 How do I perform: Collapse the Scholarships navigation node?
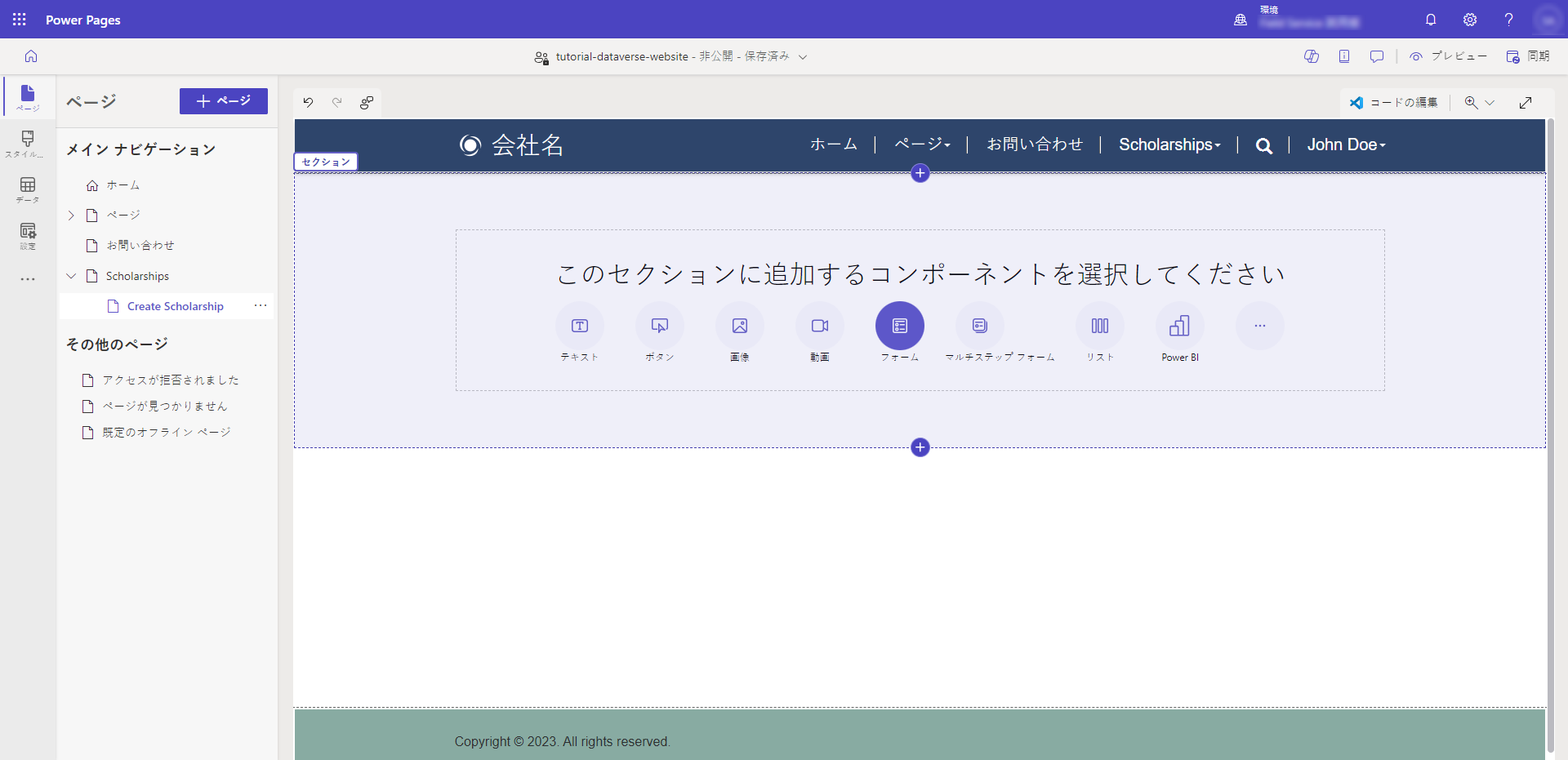pos(71,276)
